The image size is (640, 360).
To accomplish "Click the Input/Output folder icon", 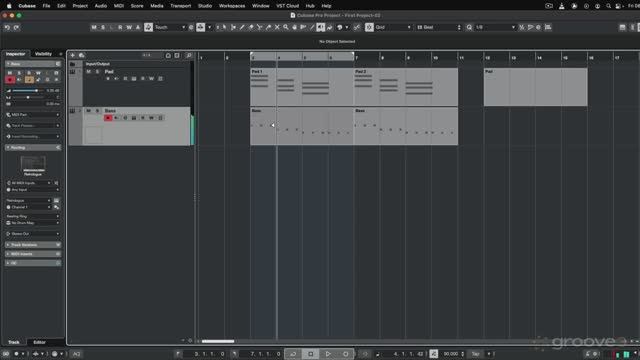I will pos(72,64).
